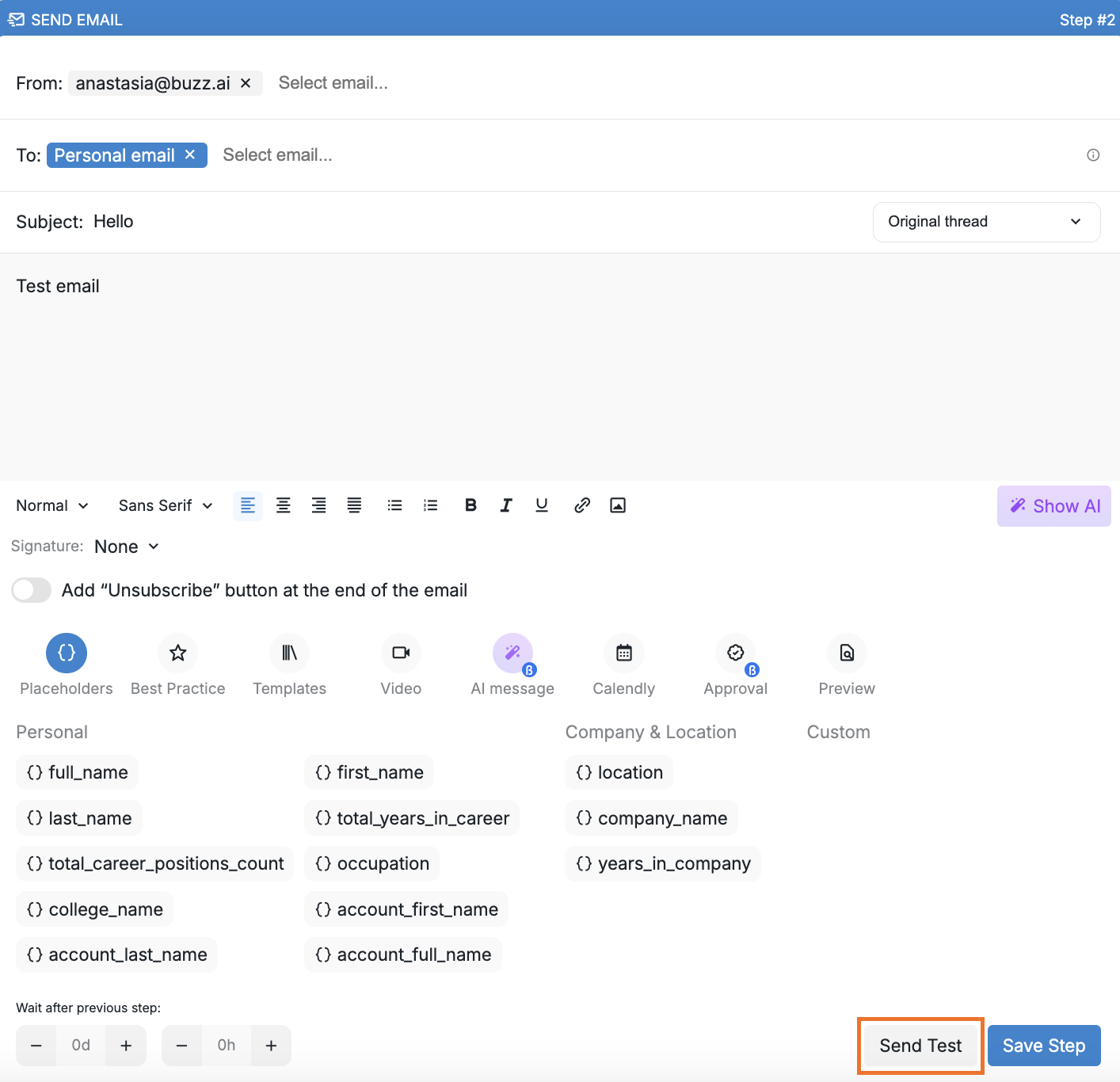The height and width of the screenshot is (1082, 1120).
Task: Expand the Signature None dropdown
Action: click(x=127, y=547)
